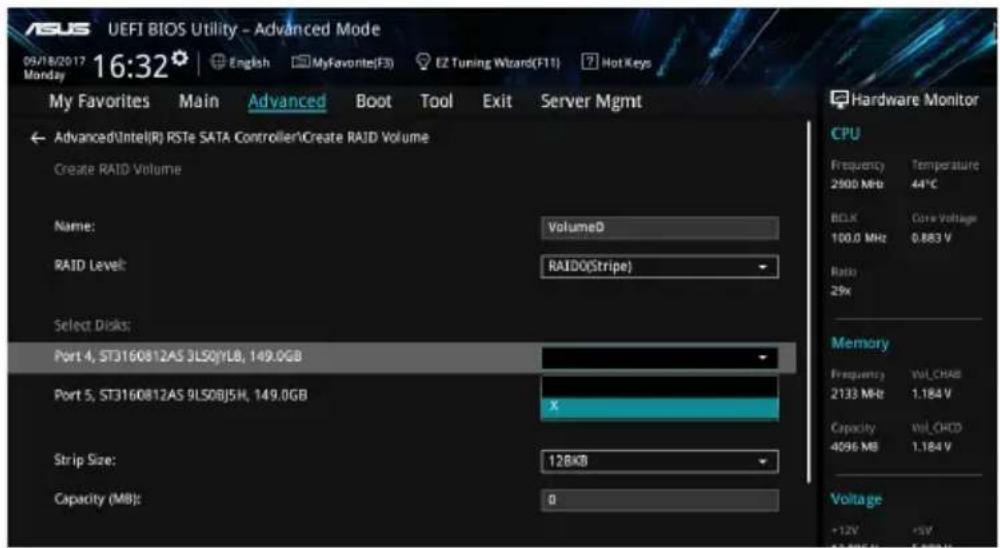The image size is (1000, 548).
Task: Click the Capacity (MB) input field
Action: point(659,500)
